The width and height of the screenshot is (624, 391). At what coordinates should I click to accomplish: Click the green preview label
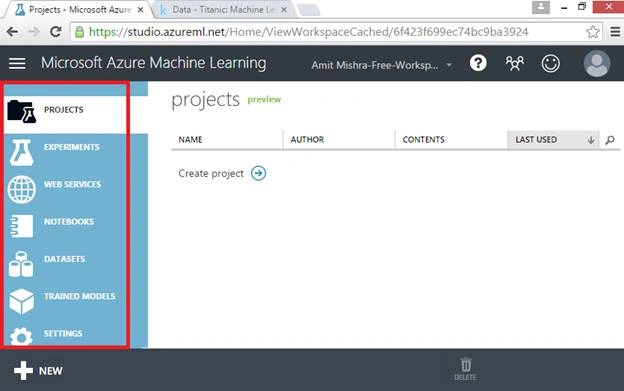coord(264,99)
